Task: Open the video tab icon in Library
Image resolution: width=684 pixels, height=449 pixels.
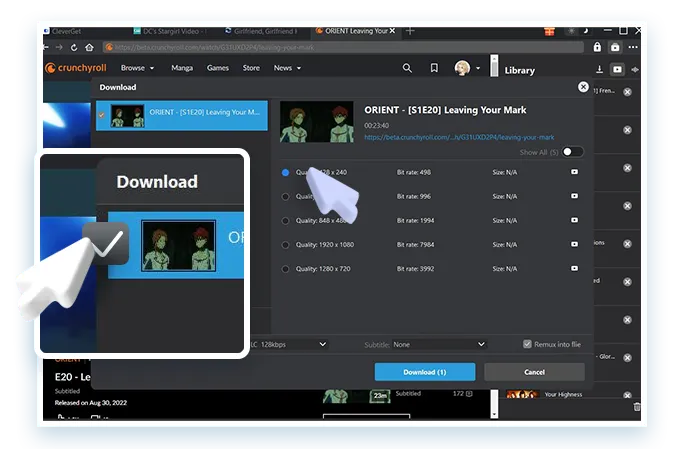Action: (617, 69)
